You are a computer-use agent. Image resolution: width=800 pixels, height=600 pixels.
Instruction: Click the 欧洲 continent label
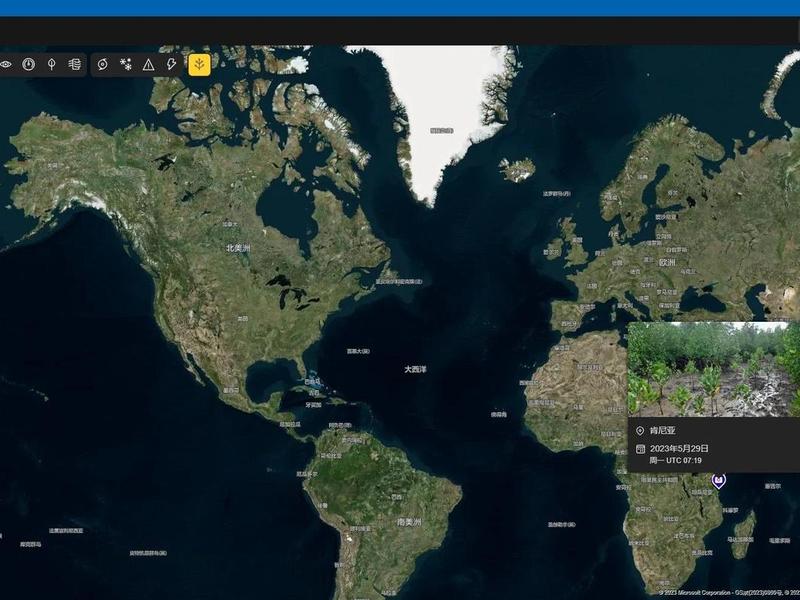pos(667,262)
